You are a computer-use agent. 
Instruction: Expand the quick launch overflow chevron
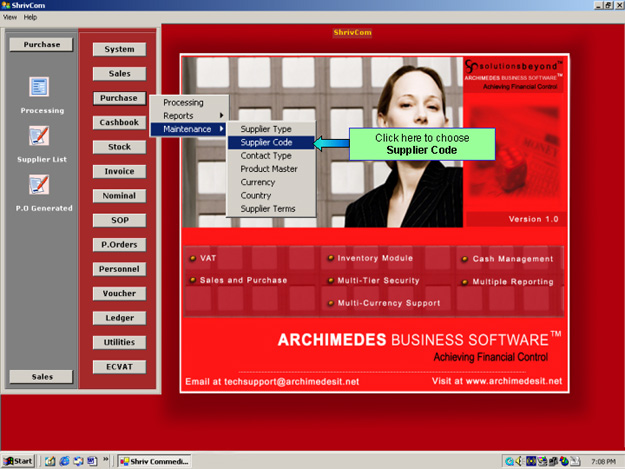coord(107,461)
